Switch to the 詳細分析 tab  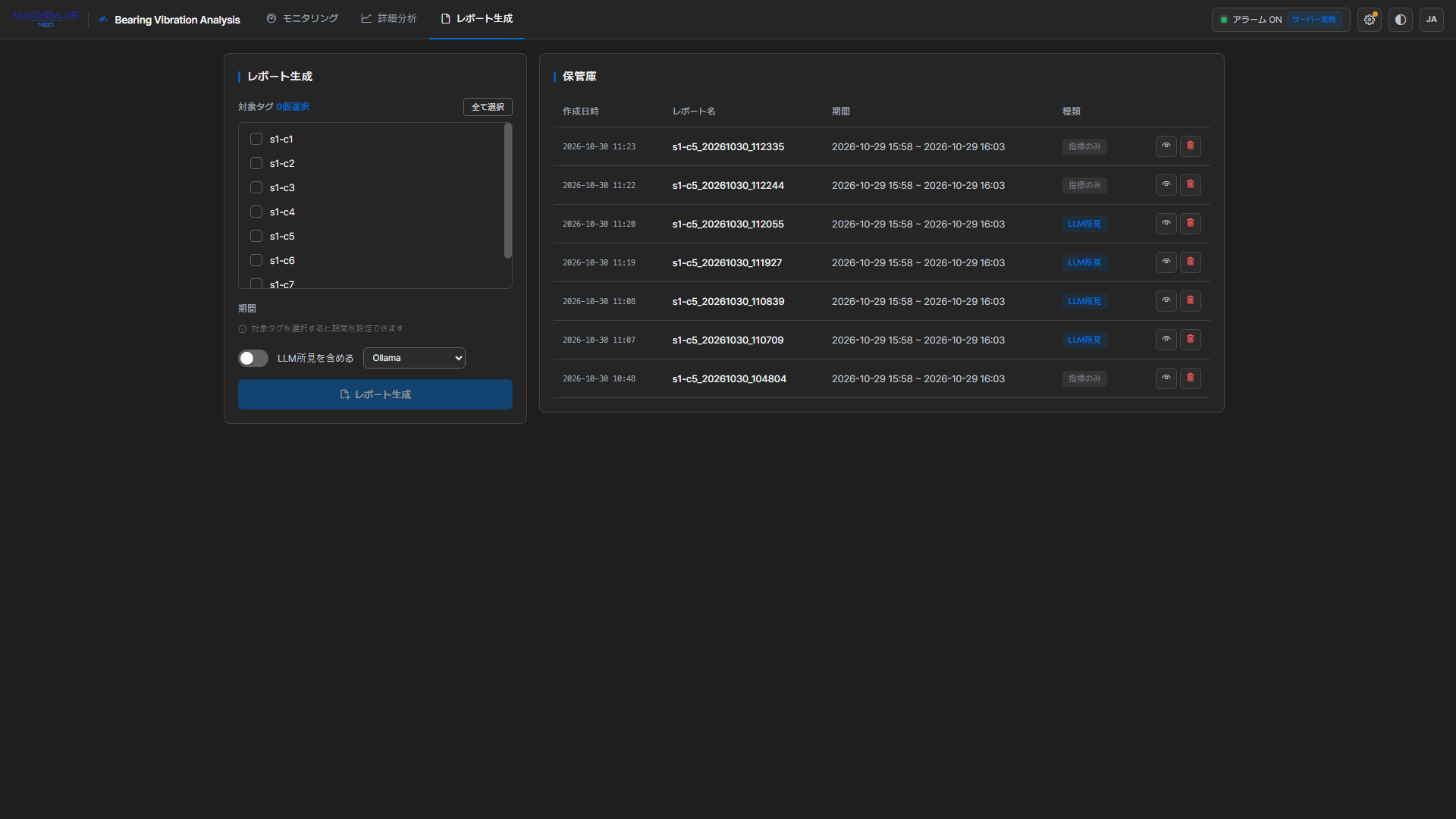point(389,19)
